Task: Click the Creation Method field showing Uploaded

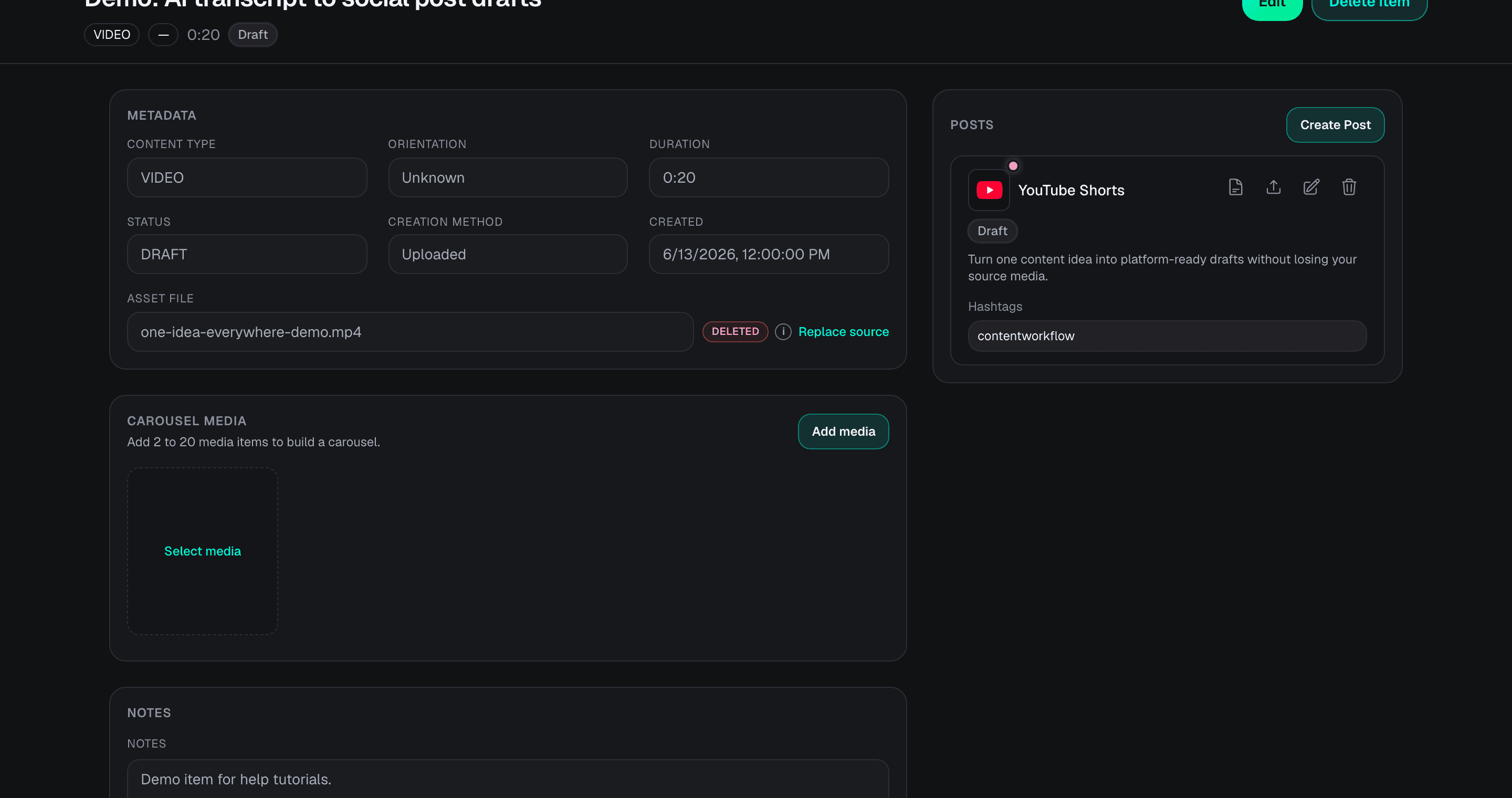Action: [508, 254]
